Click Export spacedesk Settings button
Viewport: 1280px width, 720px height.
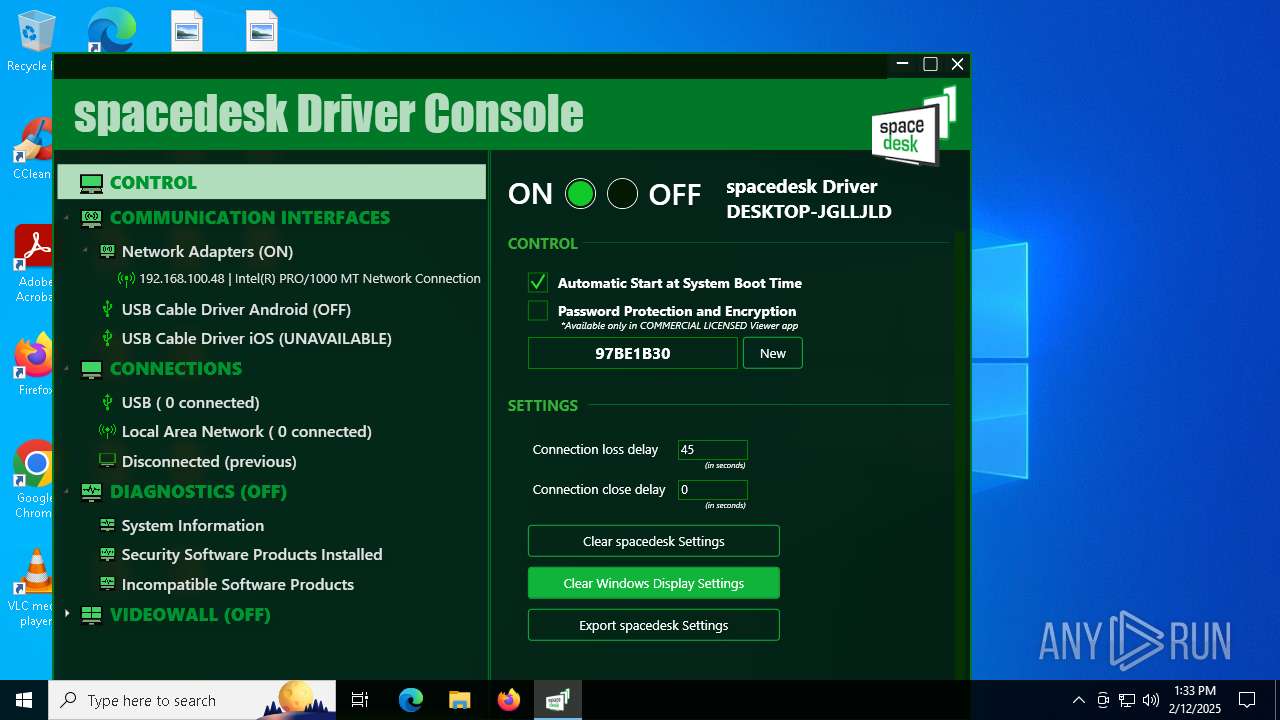[654, 625]
